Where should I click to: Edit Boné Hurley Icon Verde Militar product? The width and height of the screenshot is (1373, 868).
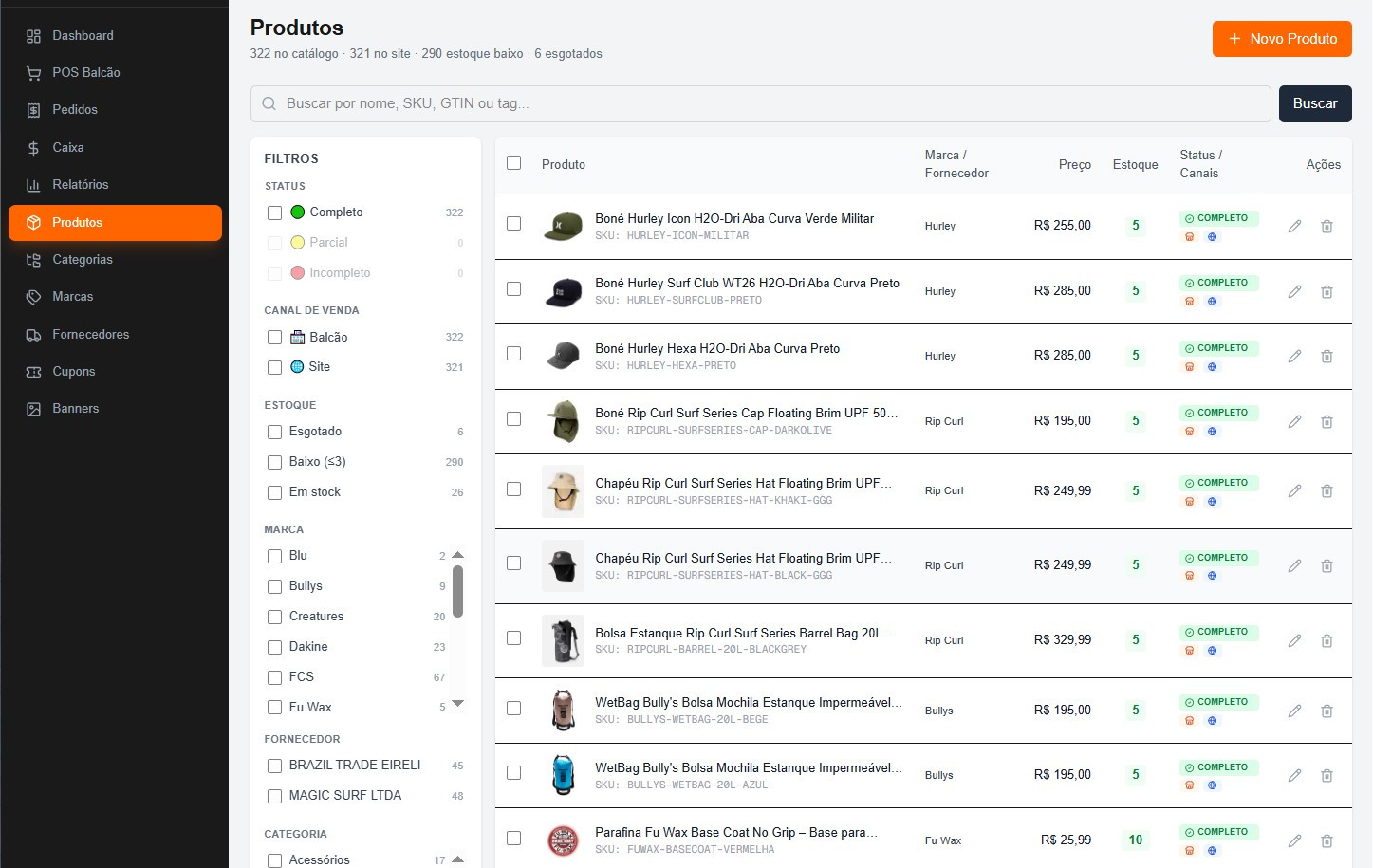coord(1294,227)
